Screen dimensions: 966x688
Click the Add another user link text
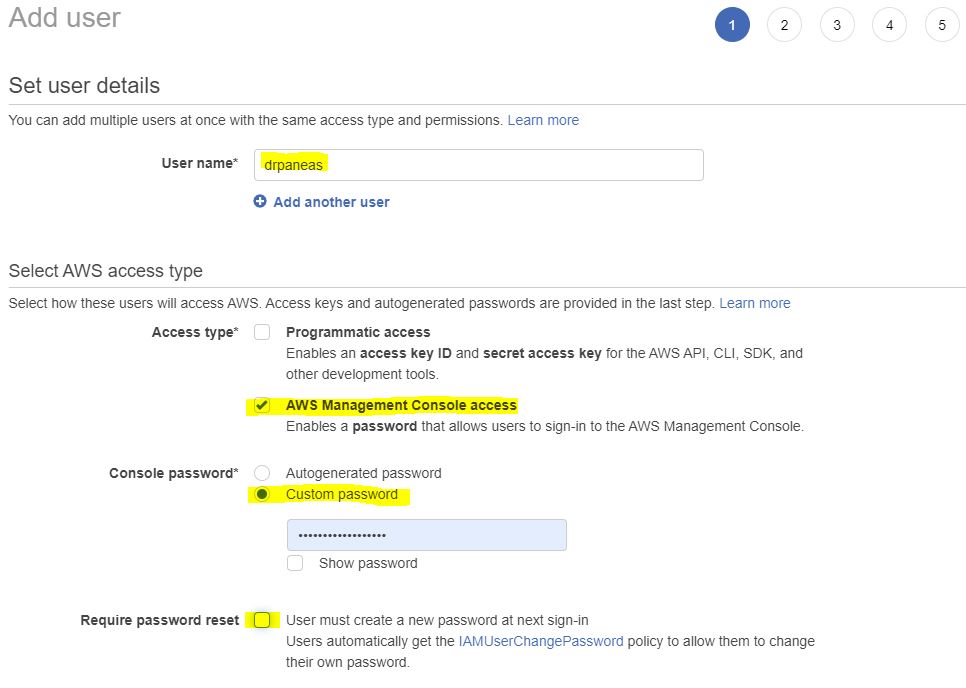click(331, 202)
